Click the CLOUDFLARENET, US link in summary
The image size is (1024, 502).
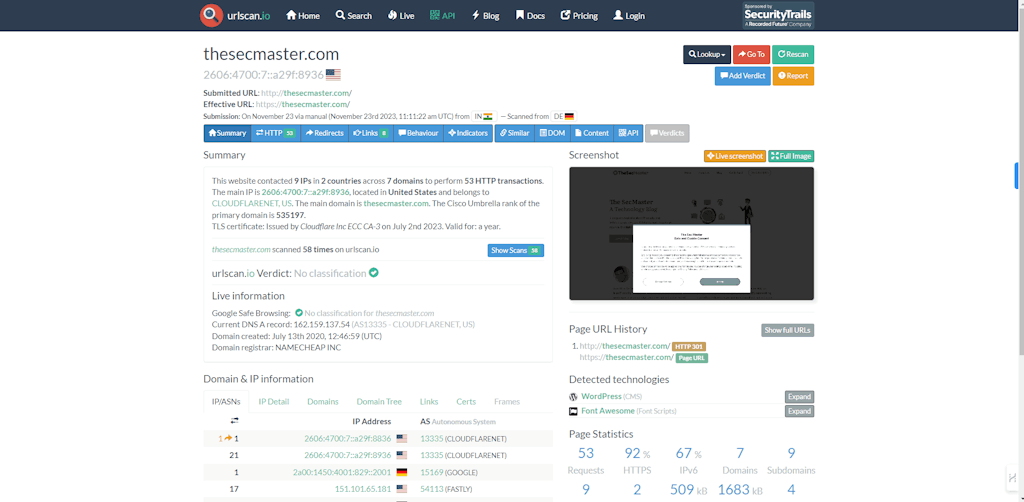252,204
